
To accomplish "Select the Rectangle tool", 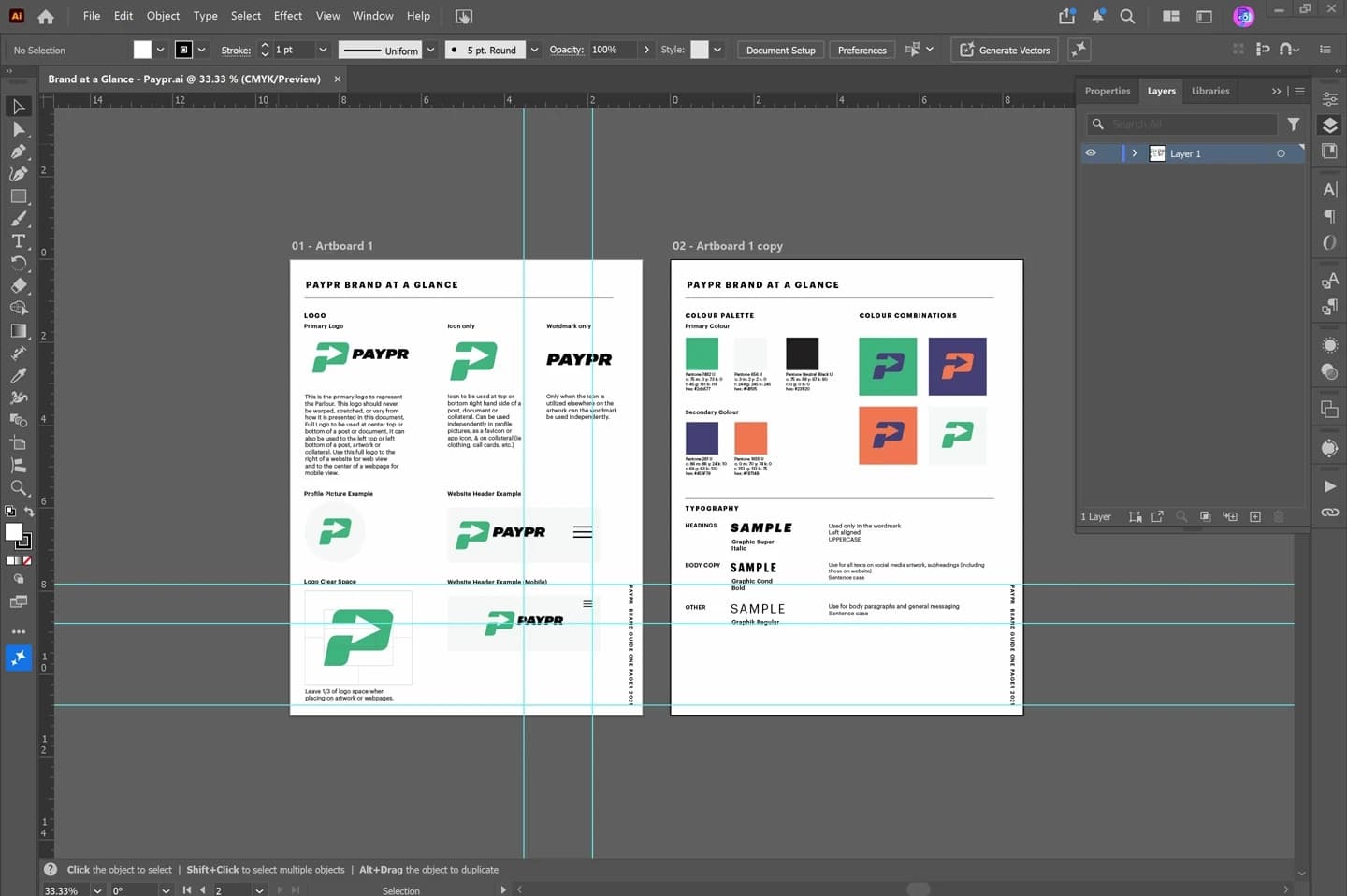I will click(18, 196).
